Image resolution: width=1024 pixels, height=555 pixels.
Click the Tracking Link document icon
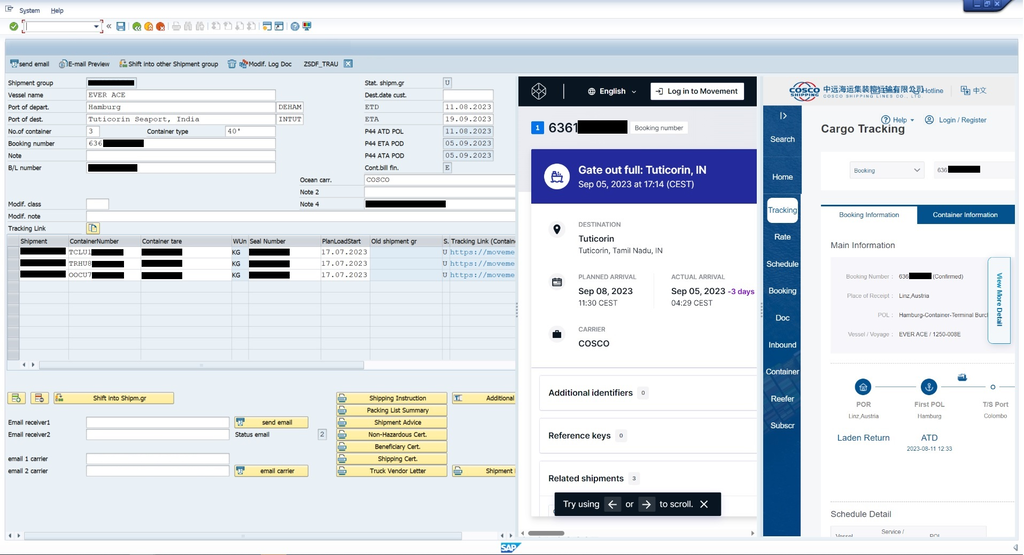(x=93, y=228)
